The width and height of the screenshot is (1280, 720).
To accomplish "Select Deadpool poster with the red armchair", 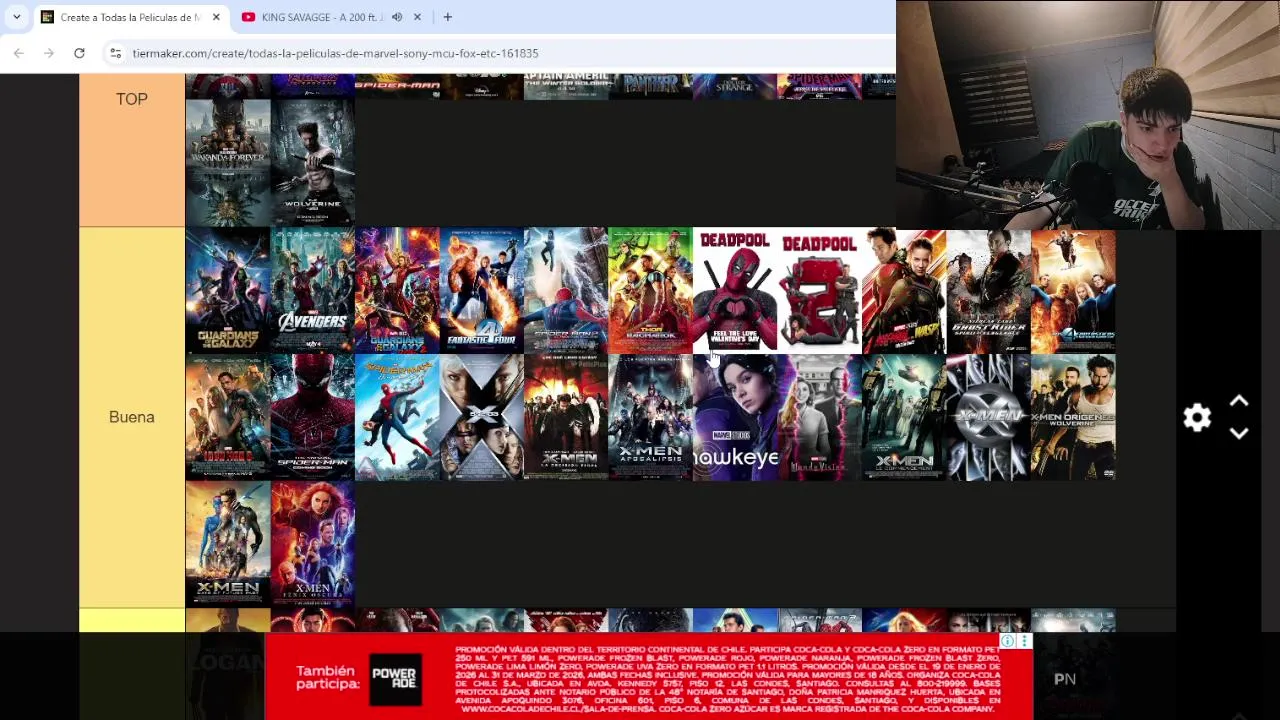I will 819,291.
